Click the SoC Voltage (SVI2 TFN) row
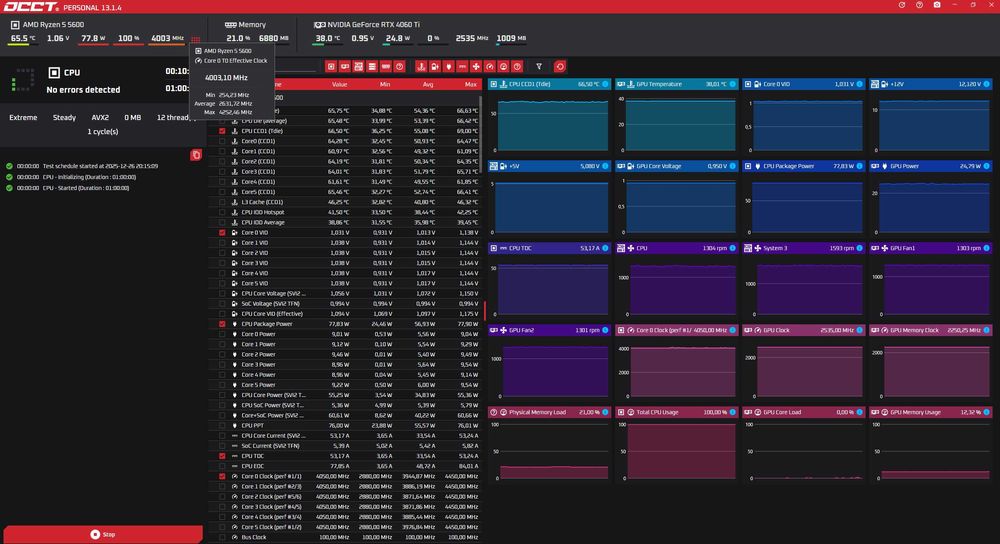Screen dimensions: 1000x544 pos(345,304)
